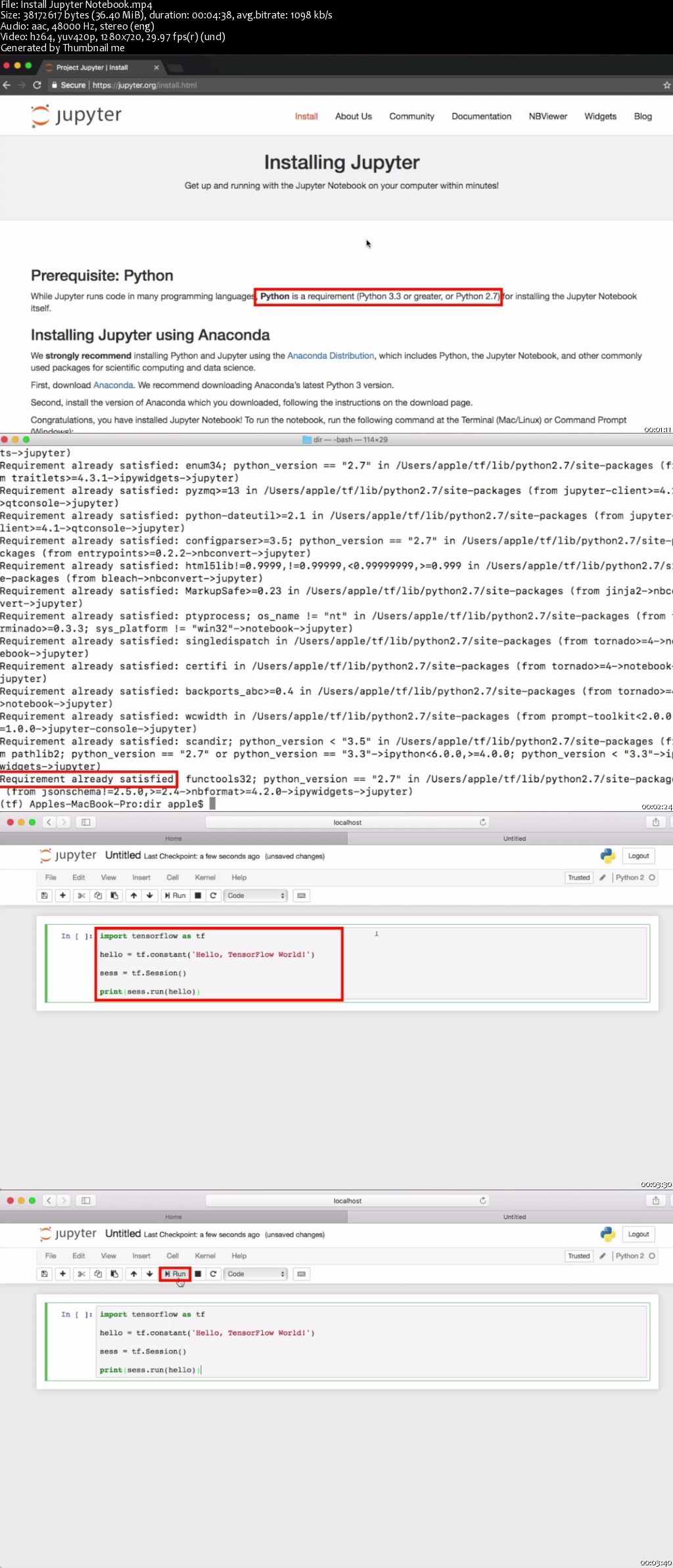673x1568 pixels.
Task: Click Save icon in 00:03:40 notebook frame
Action: pos(44,1274)
